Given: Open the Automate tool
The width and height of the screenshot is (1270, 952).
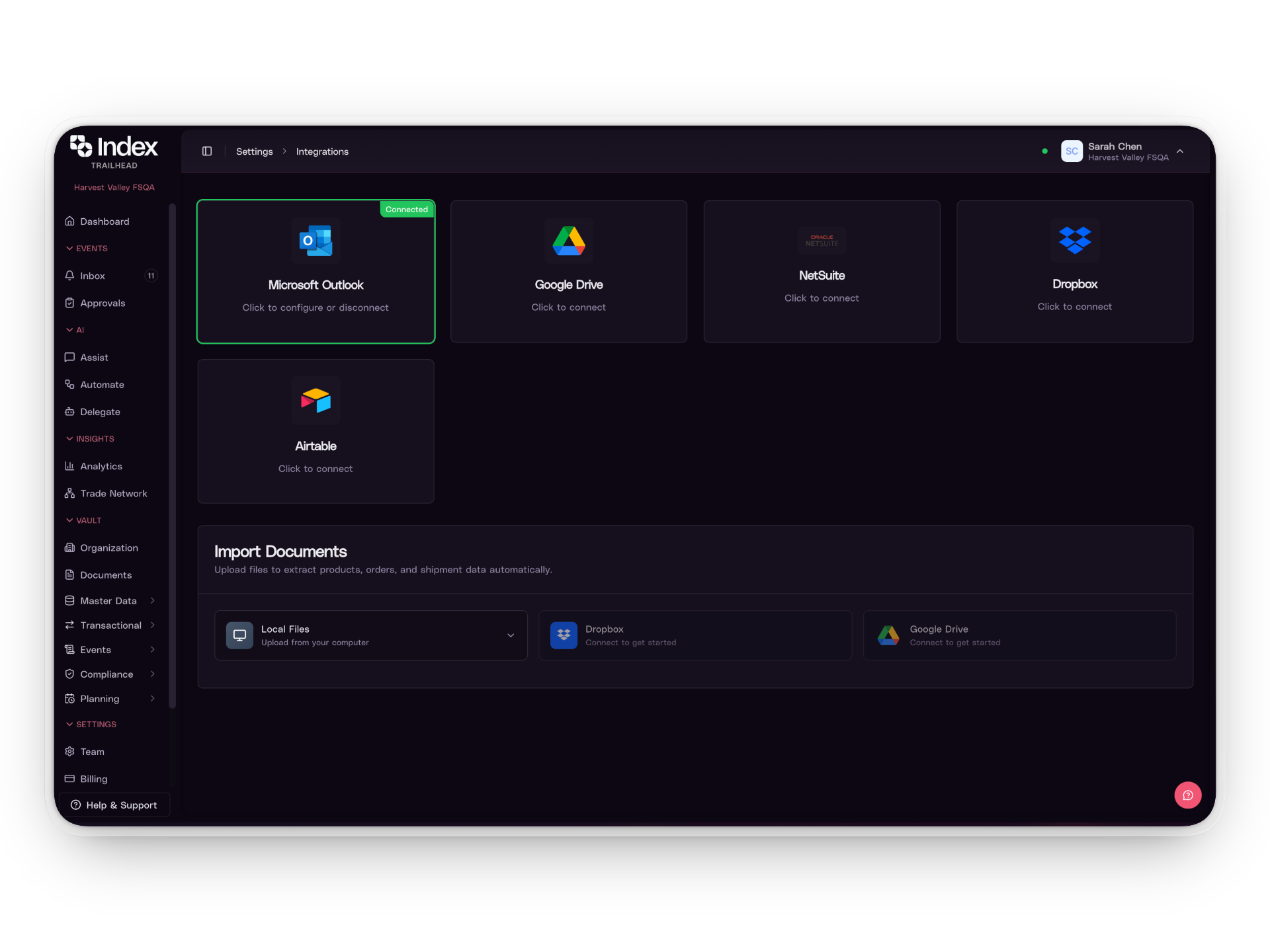Looking at the screenshot, I should pyautogui.click(x=101, y=384).
